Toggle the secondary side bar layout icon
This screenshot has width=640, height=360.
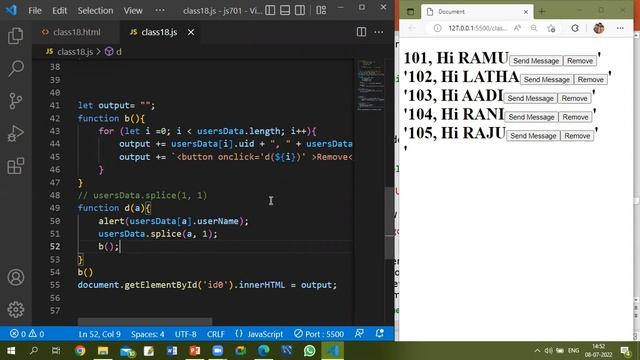coord(300,10)
